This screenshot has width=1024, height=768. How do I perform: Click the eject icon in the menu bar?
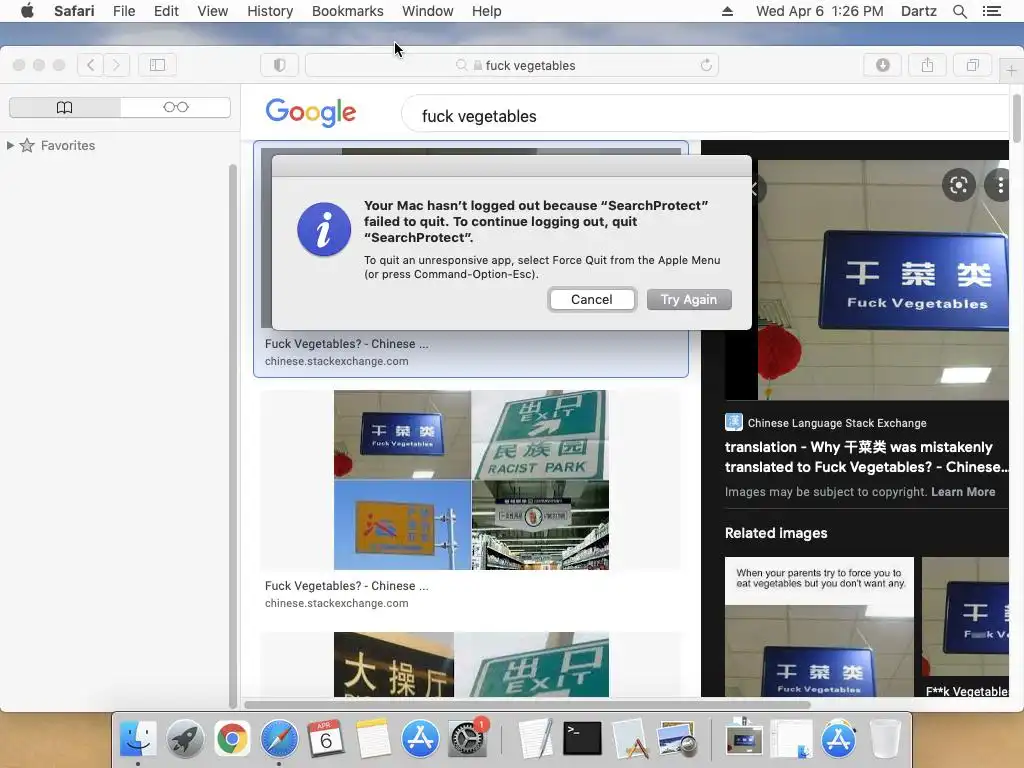(x=727, y=11)
